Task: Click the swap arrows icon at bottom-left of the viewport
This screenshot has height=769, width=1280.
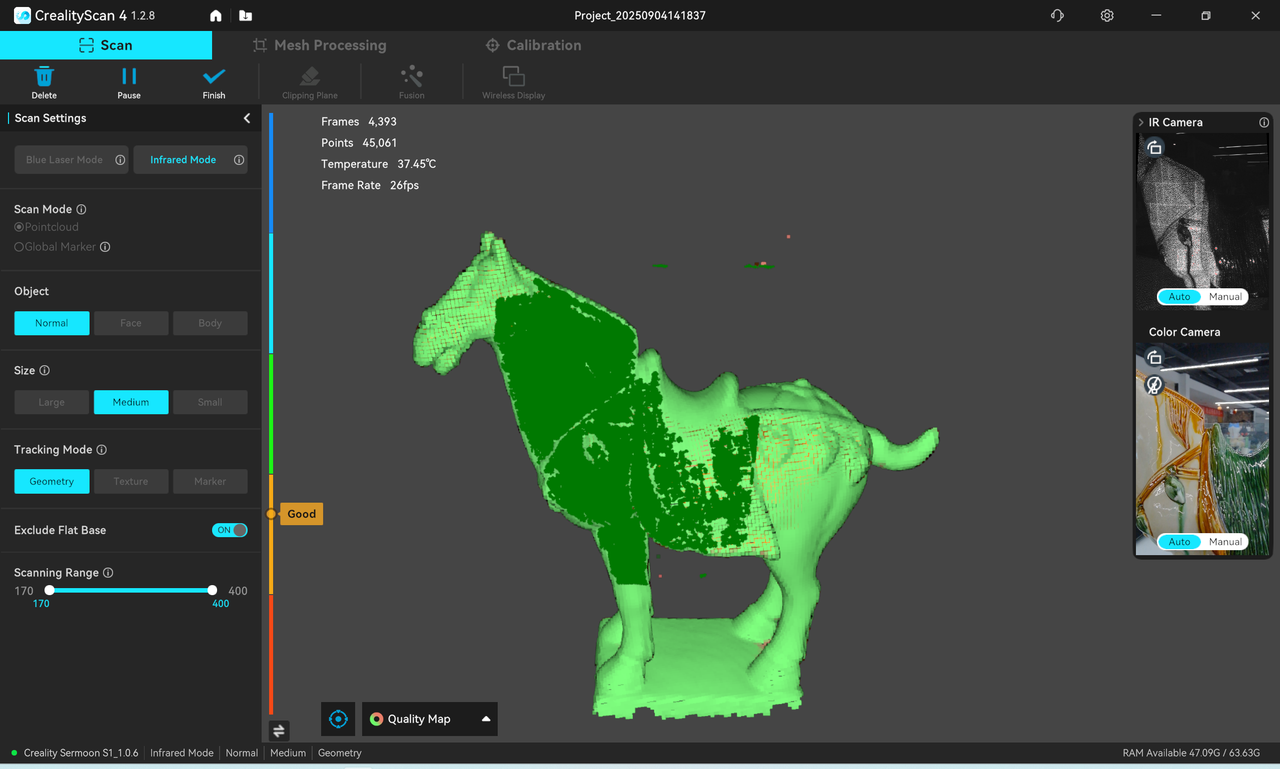Action: [x=279, y=731]
